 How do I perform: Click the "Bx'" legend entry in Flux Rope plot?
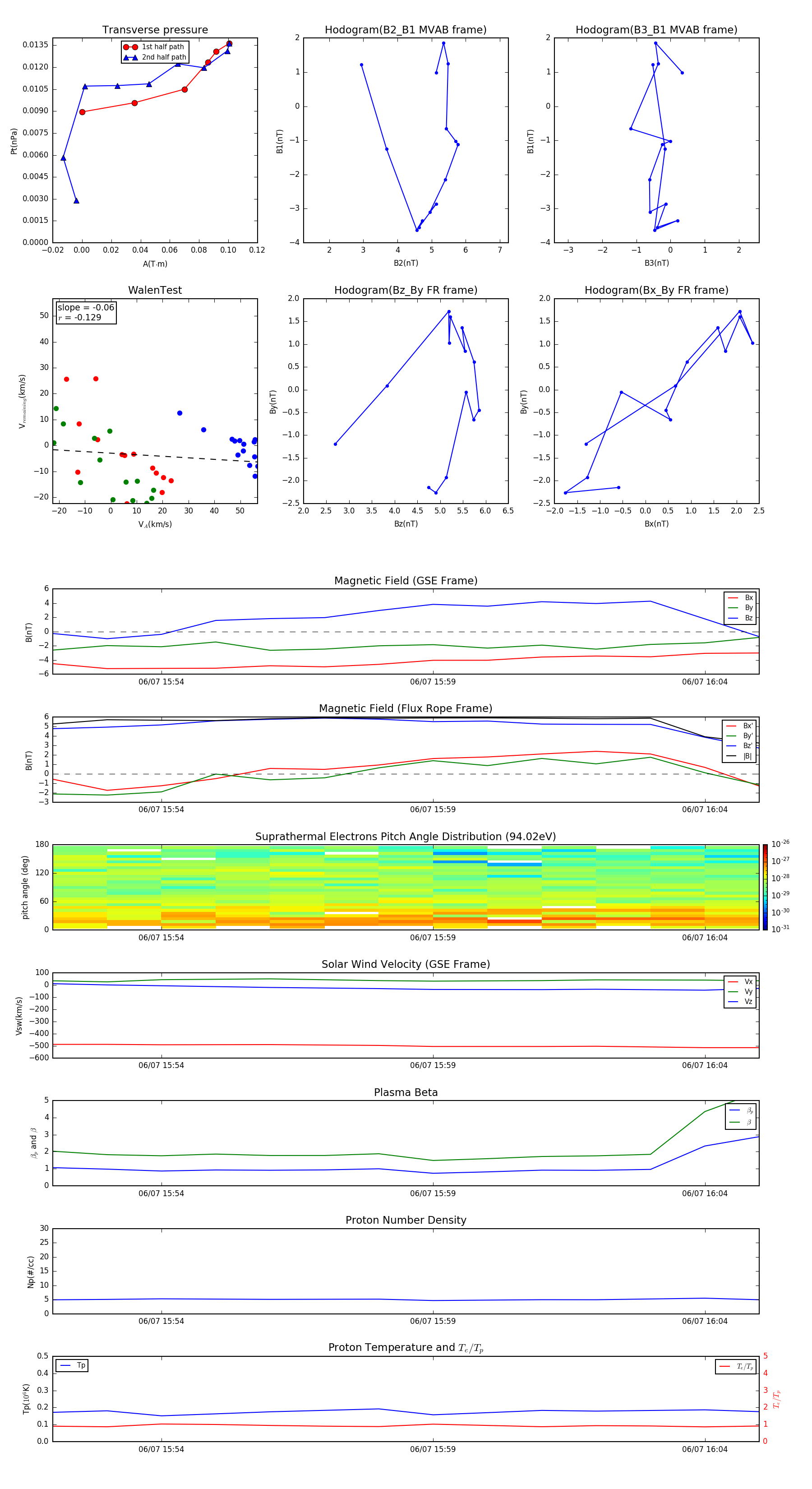740,726
